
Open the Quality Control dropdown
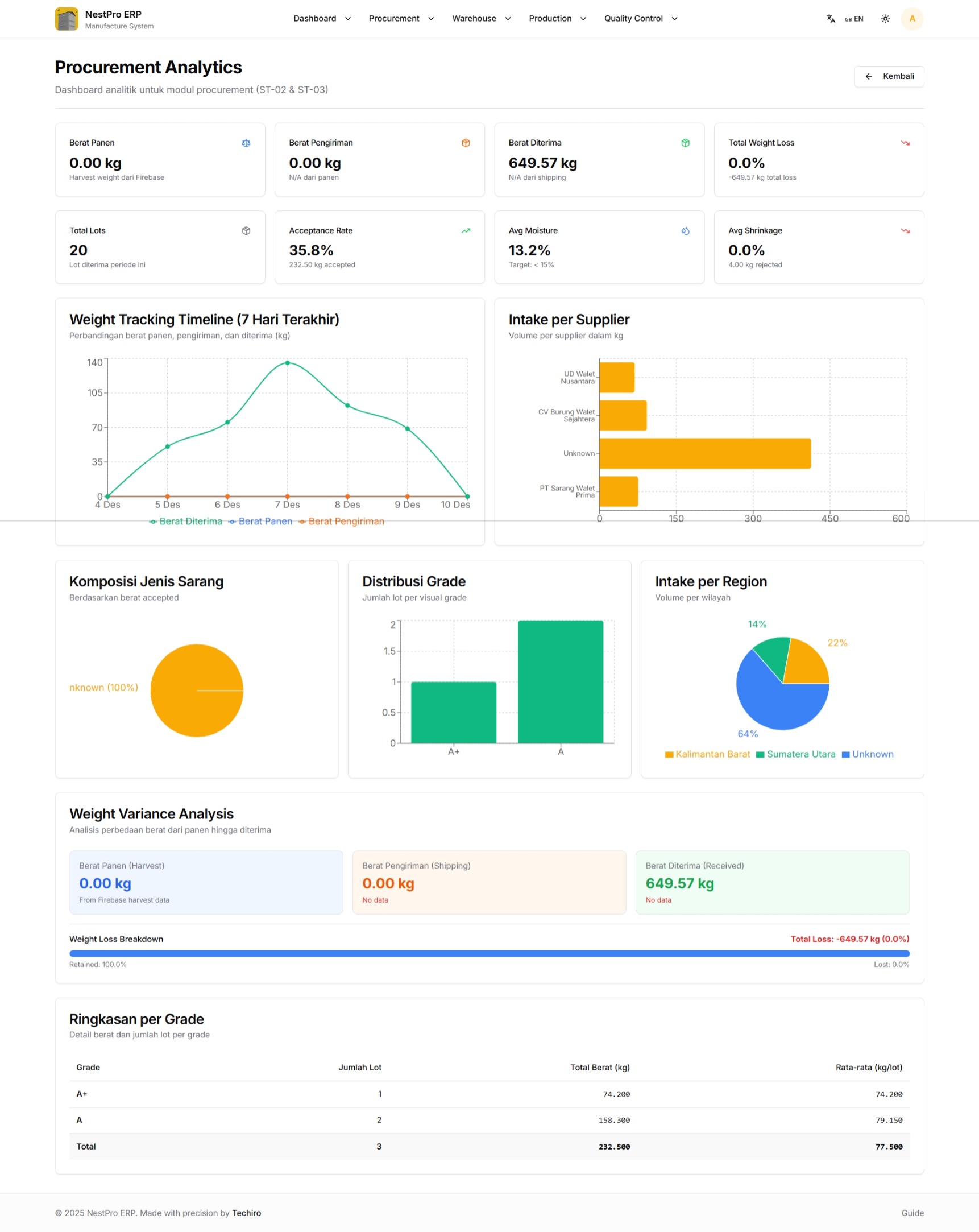pyautogui.click(x=639, y=18)
